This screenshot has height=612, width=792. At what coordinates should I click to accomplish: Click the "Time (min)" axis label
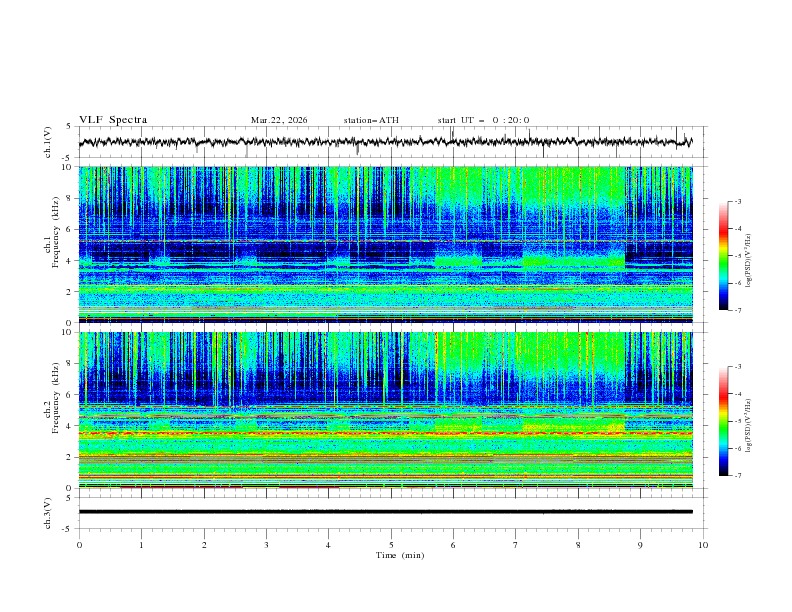(400, 555)
